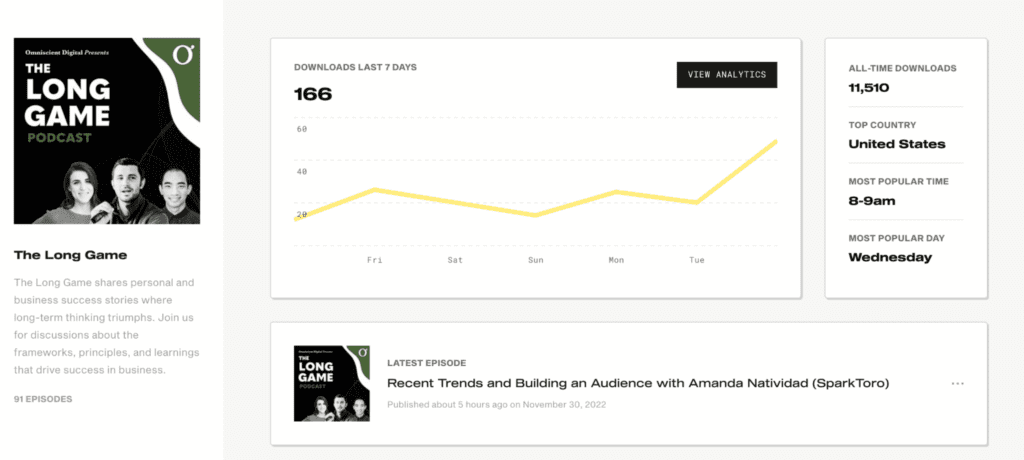Click the Mon label on chart axis

click(616, 260)
